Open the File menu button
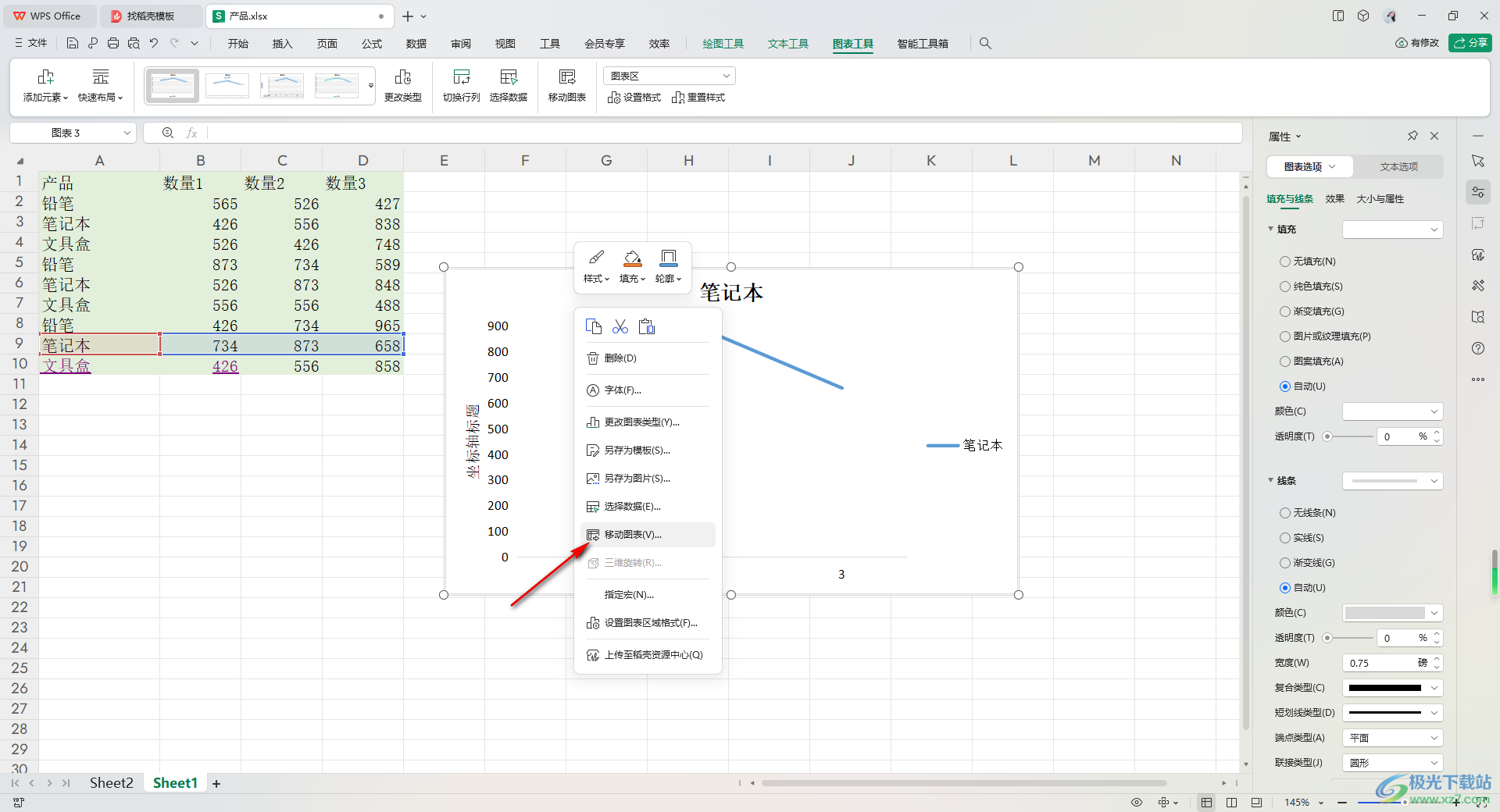 pyautogui.click(x=31, y=44)
